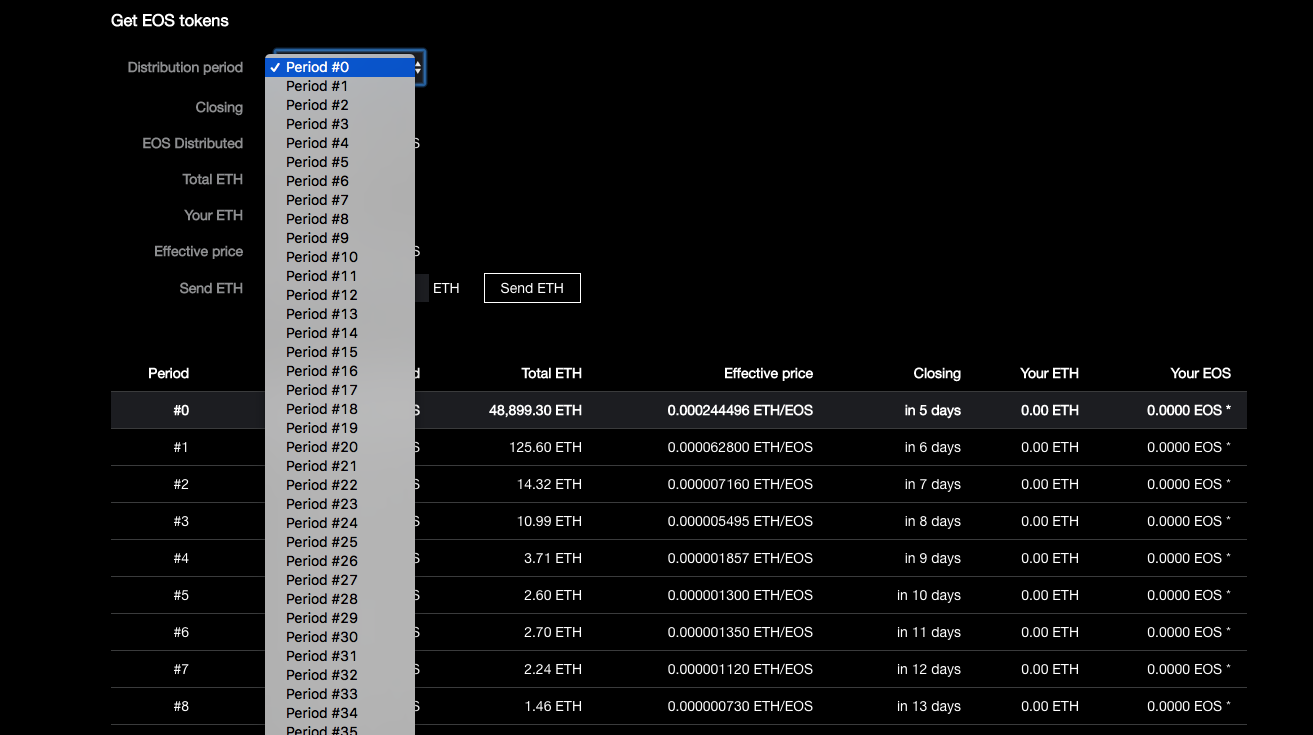Select Period #11 from the list

coord(340,276)
